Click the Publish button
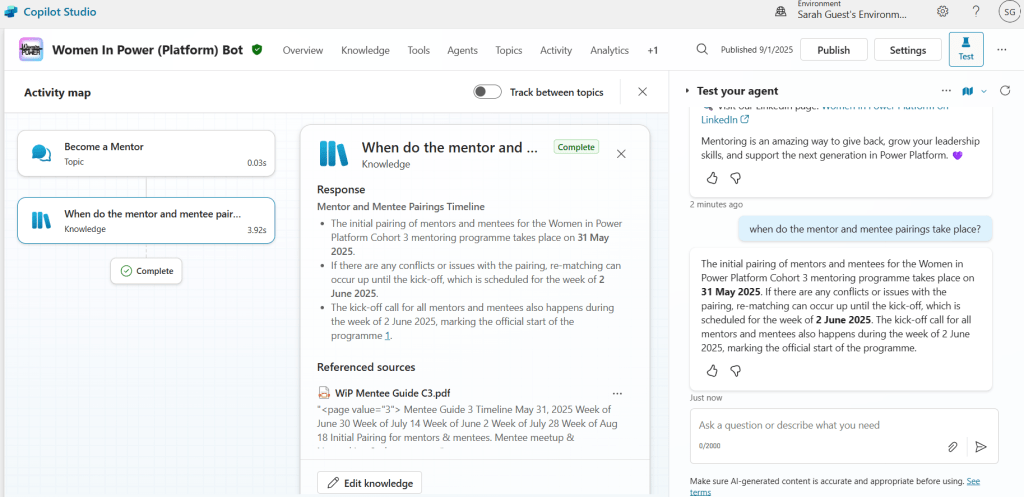This screenshot has height=497, width=1024. pos(833,50)
